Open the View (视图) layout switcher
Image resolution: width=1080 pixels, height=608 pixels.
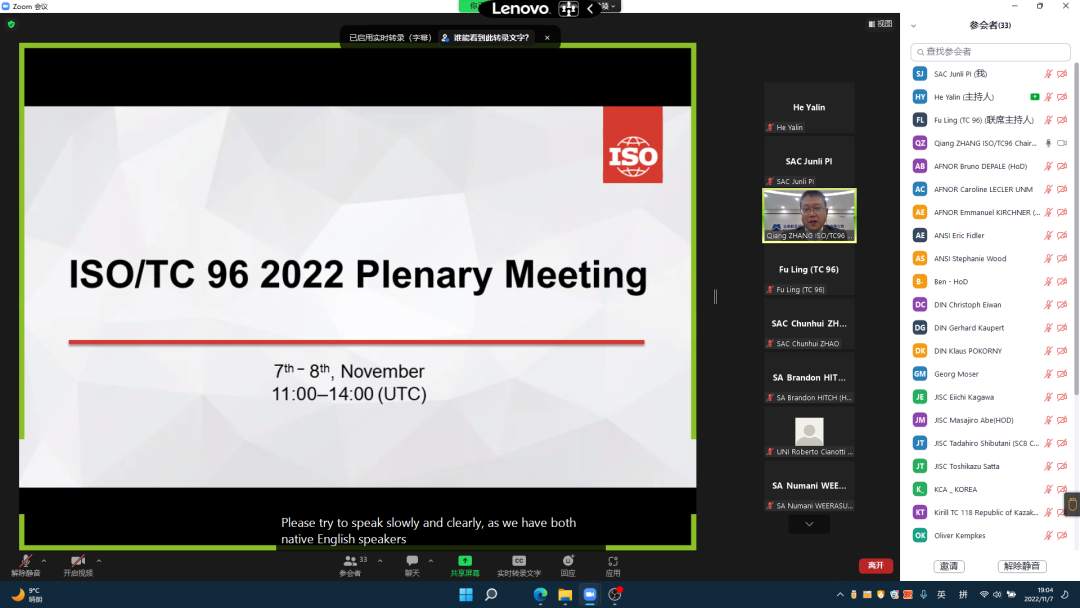pyautogui.click(x=879, y=24)
